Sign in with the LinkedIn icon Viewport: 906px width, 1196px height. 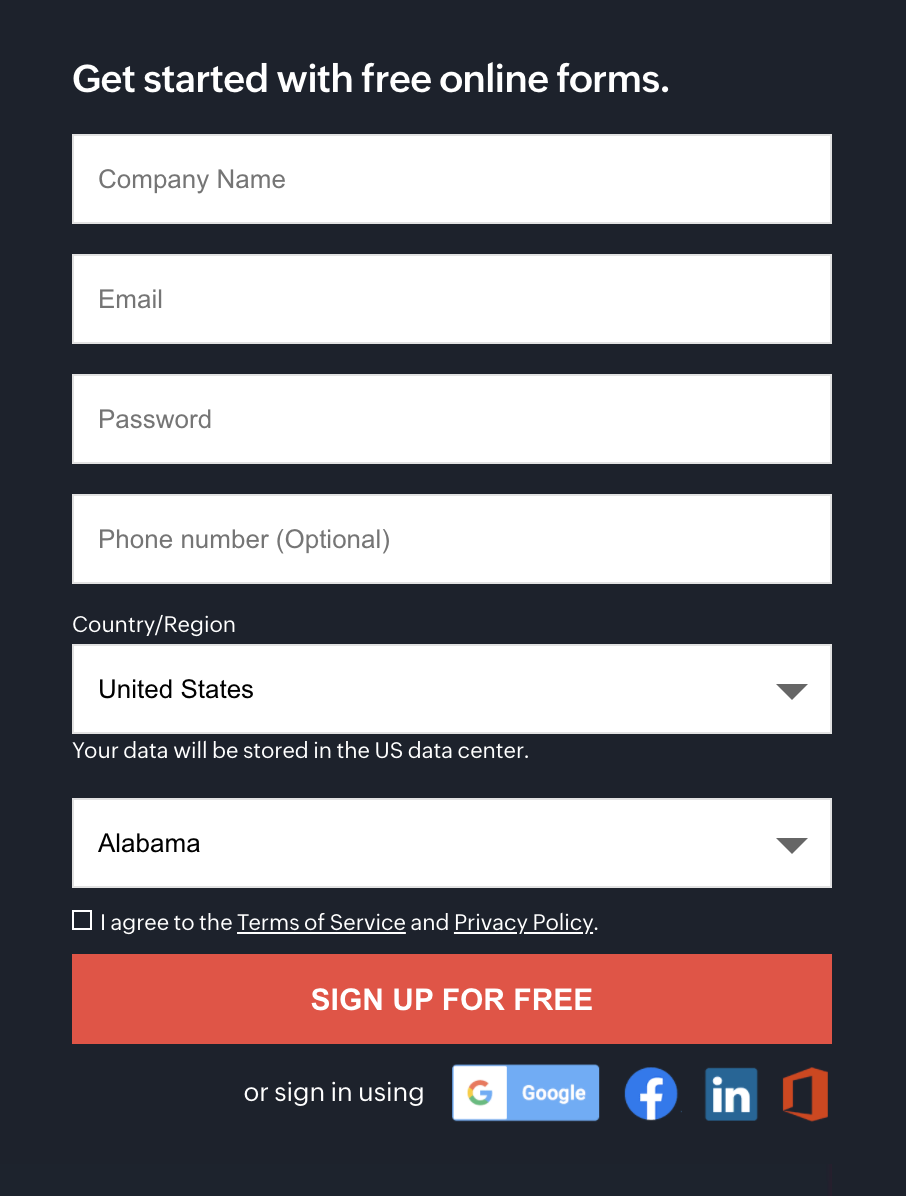tap(731, 1093)
